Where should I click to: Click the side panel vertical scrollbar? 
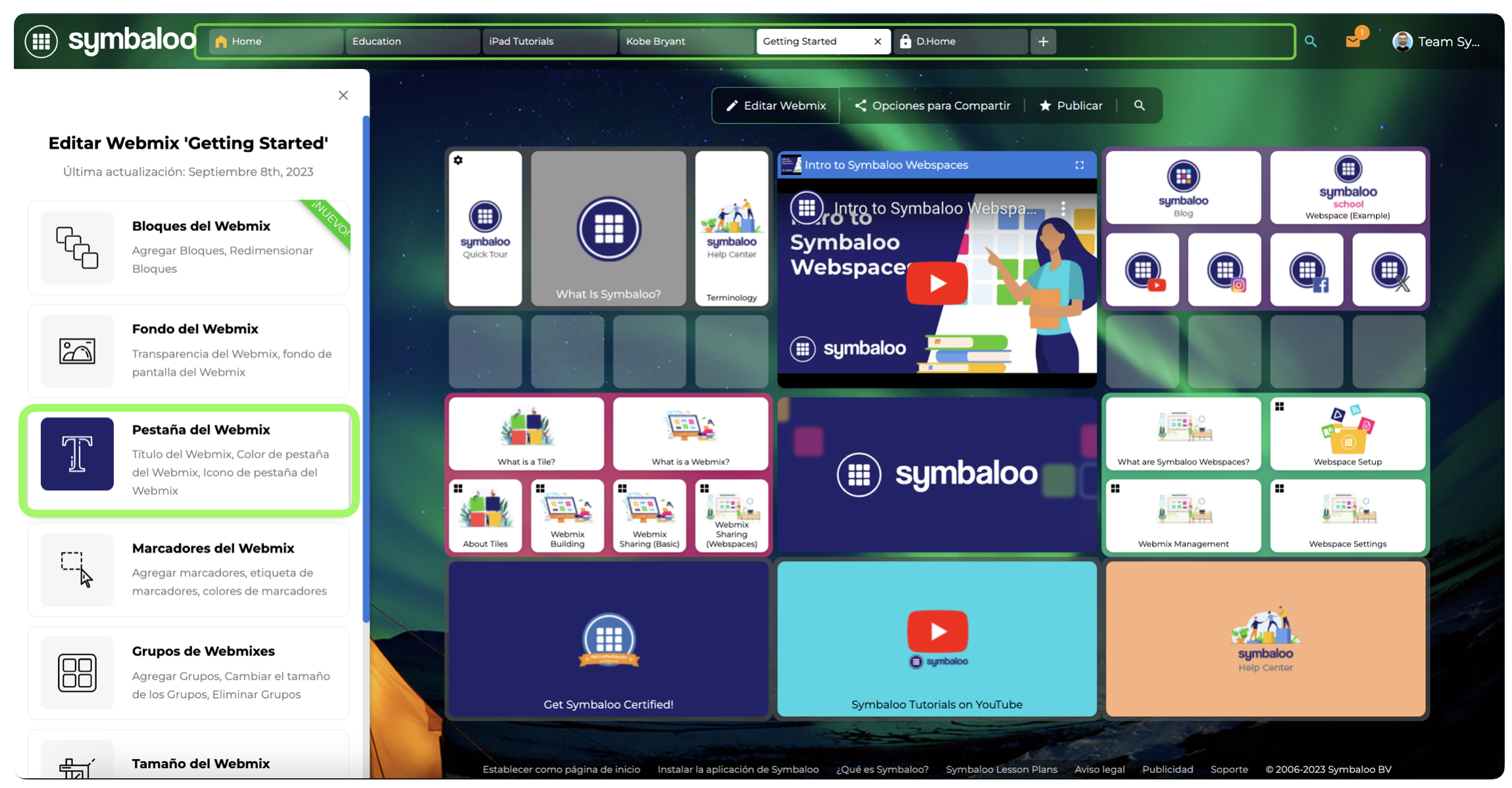coord(366,368)
